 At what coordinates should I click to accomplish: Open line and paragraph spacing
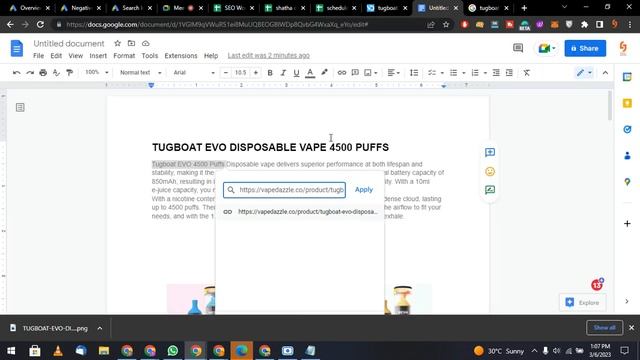pyautogui.click(x=414, y=73)
